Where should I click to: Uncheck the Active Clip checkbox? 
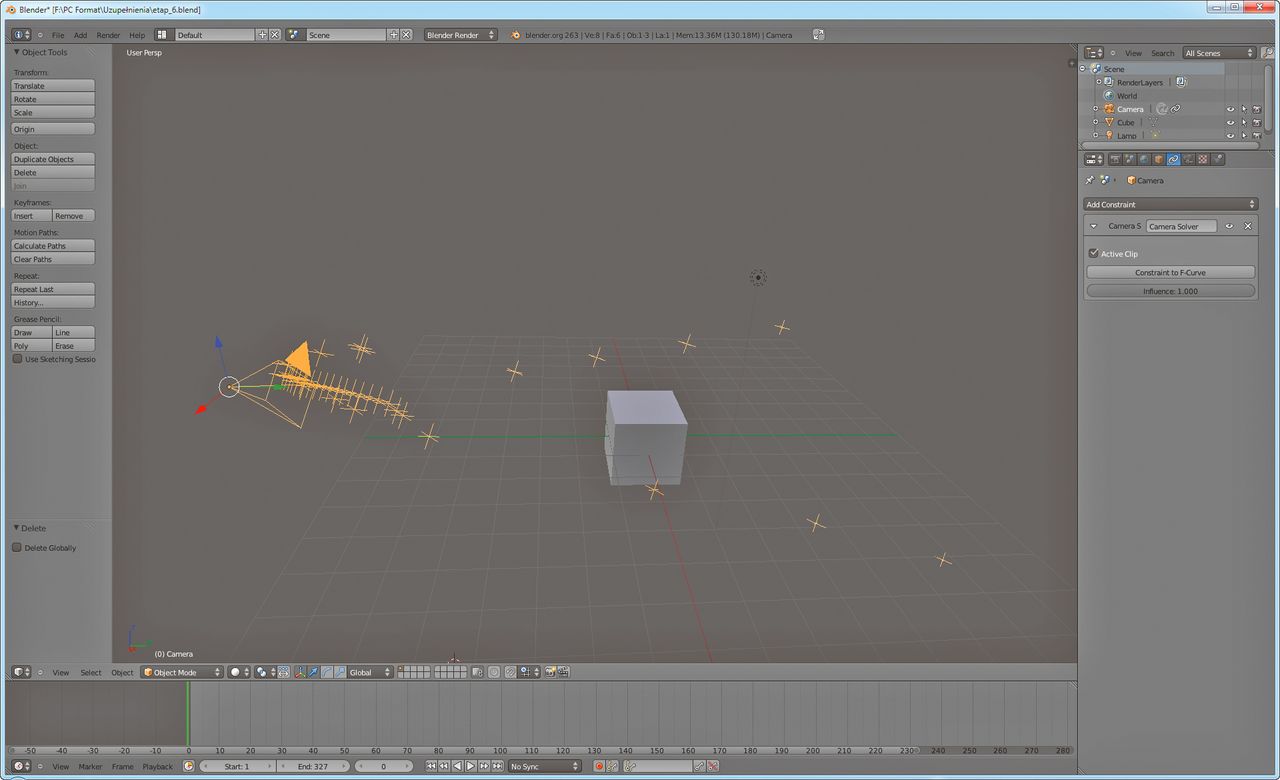point(1094,253)
